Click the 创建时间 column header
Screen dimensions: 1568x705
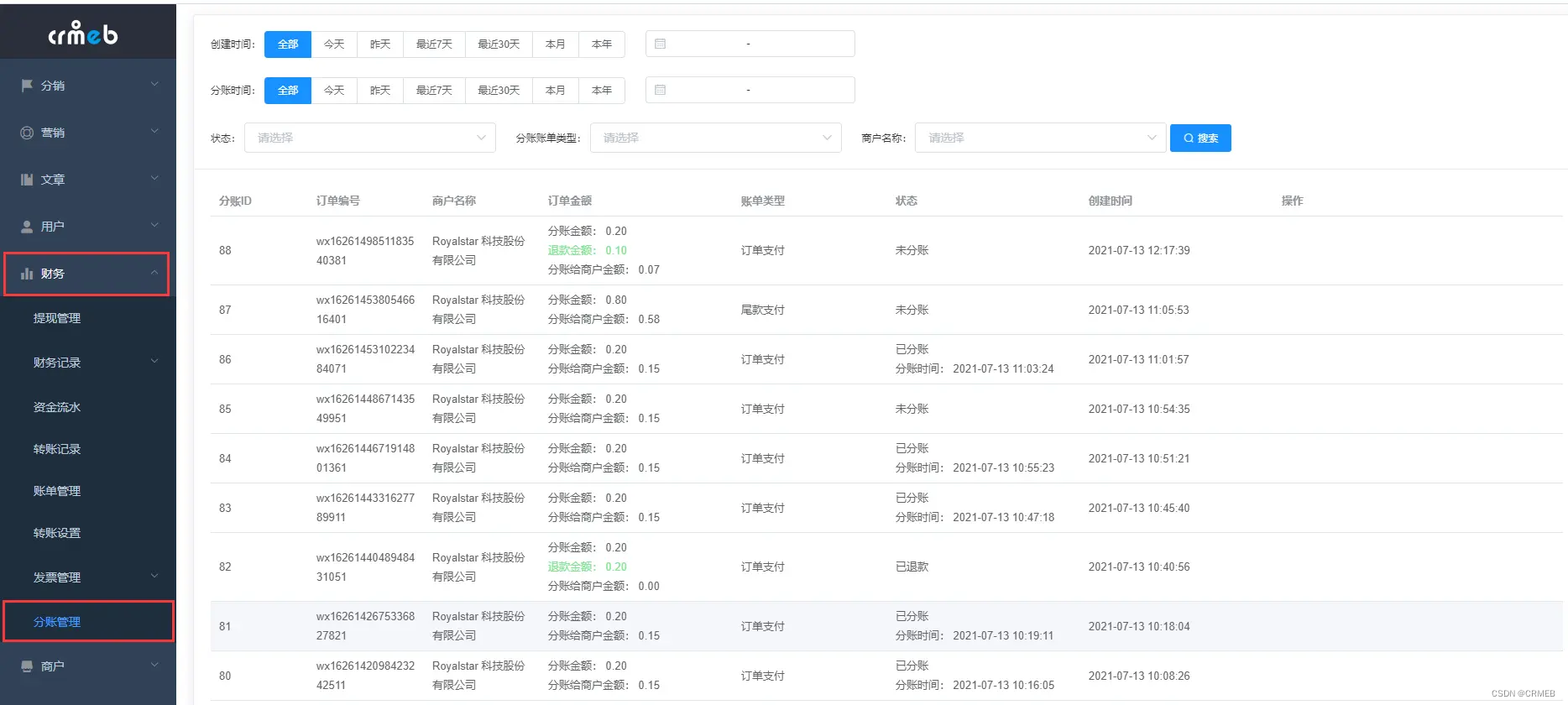click(x=1111, y=201)
